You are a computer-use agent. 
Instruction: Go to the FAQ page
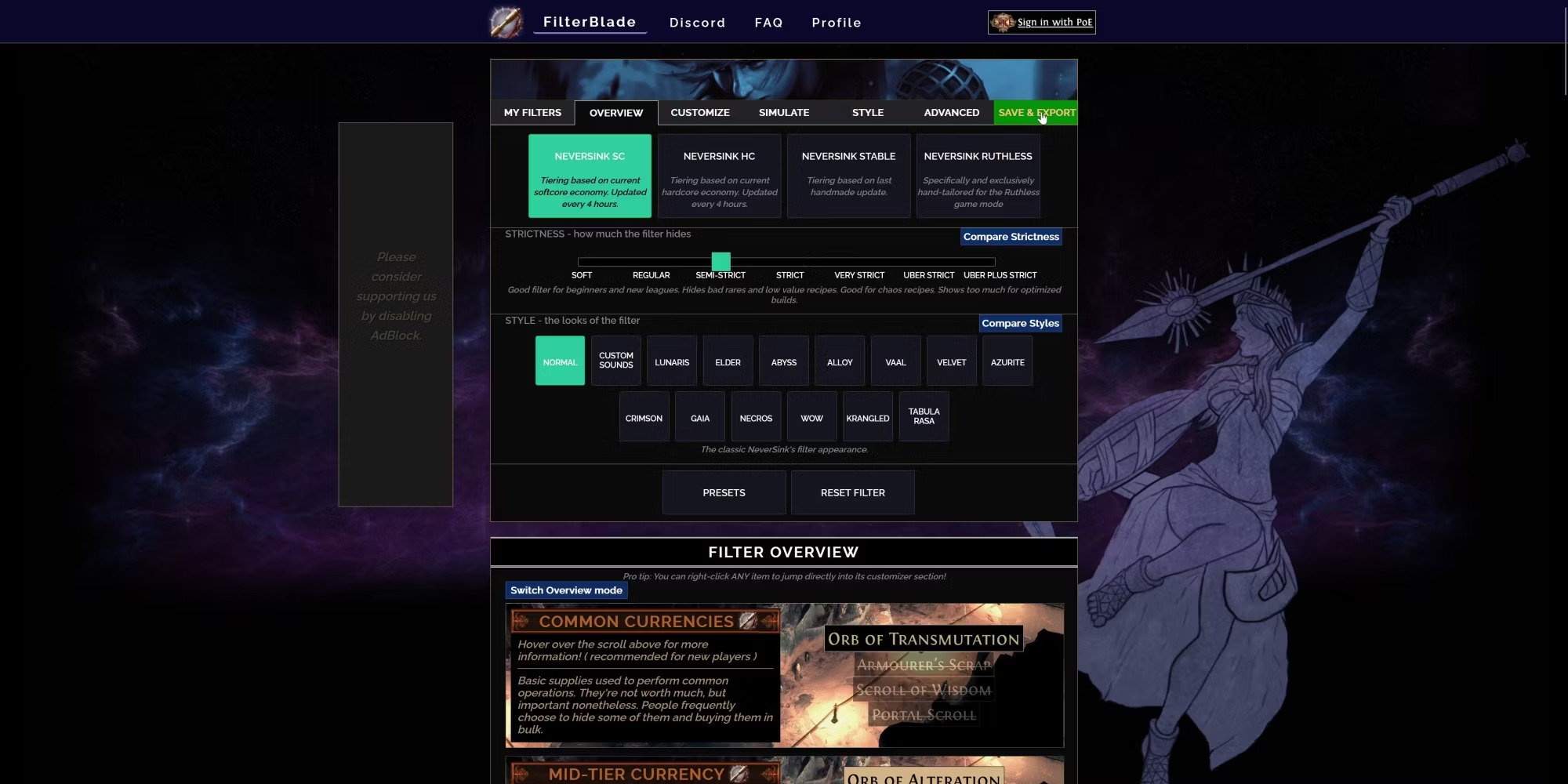pos(768,23)
